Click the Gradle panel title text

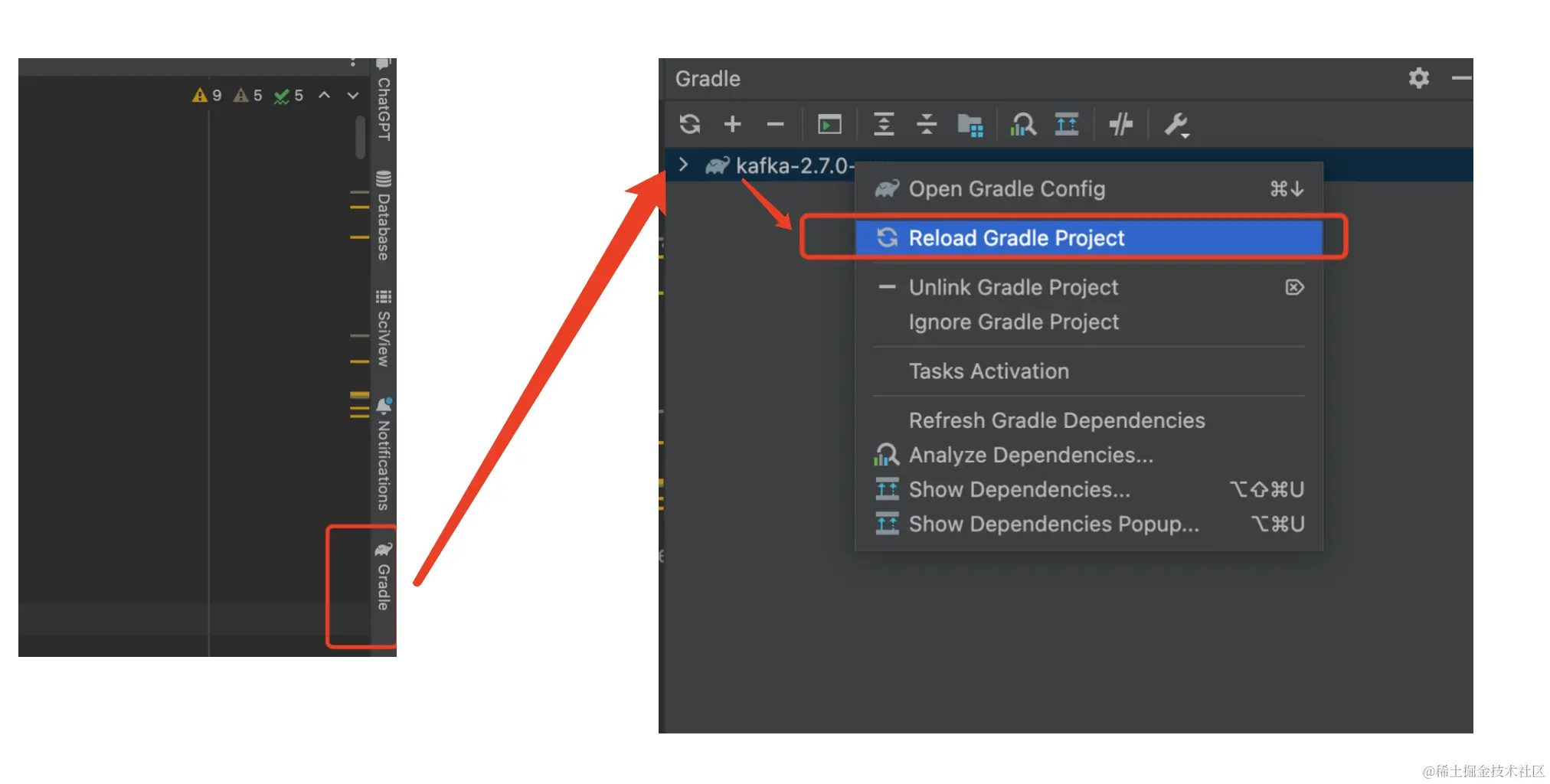click(708, 79)
